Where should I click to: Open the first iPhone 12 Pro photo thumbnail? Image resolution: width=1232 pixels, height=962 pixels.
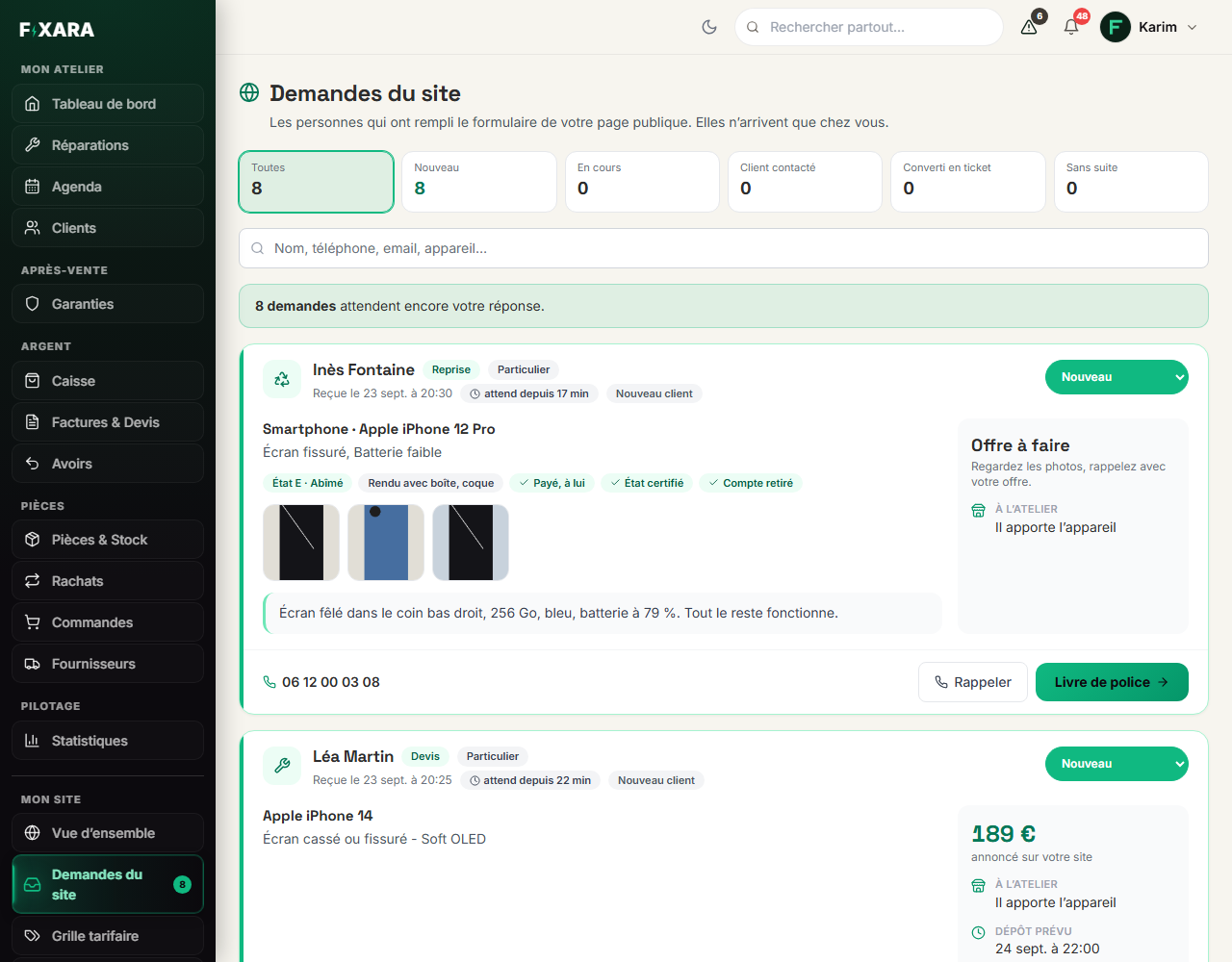301,543
